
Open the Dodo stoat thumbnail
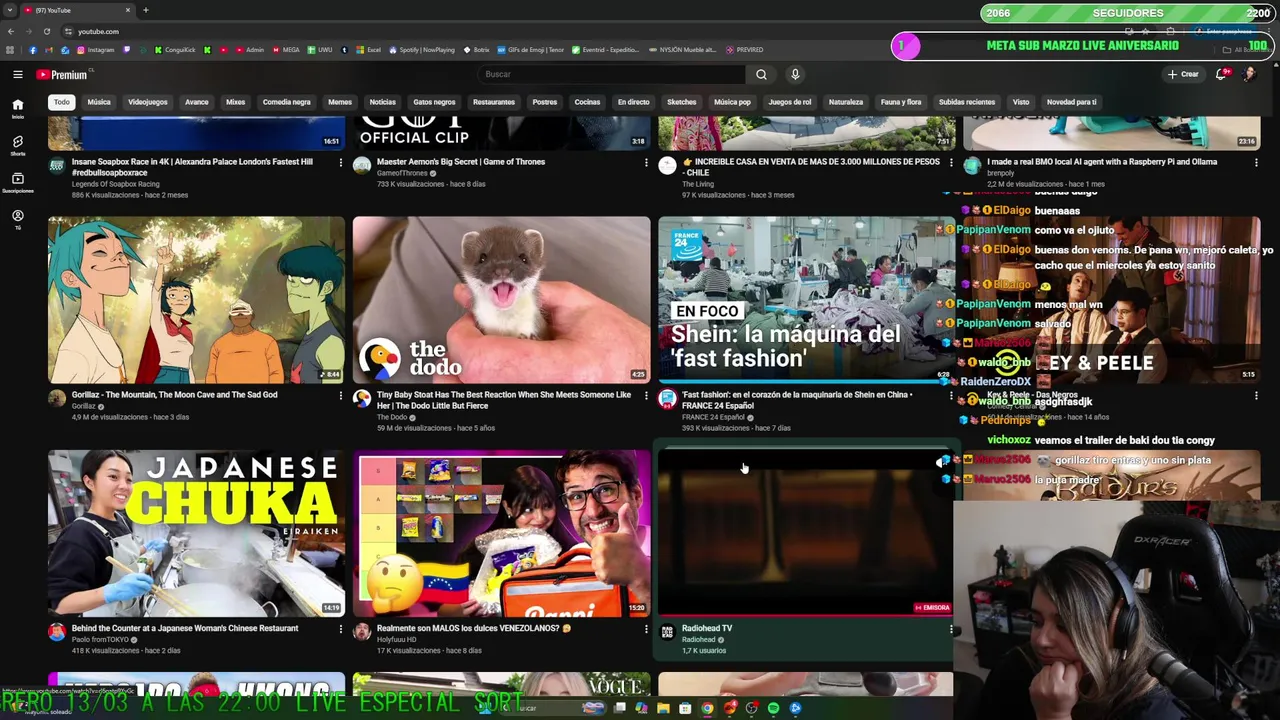click(501, 300)
